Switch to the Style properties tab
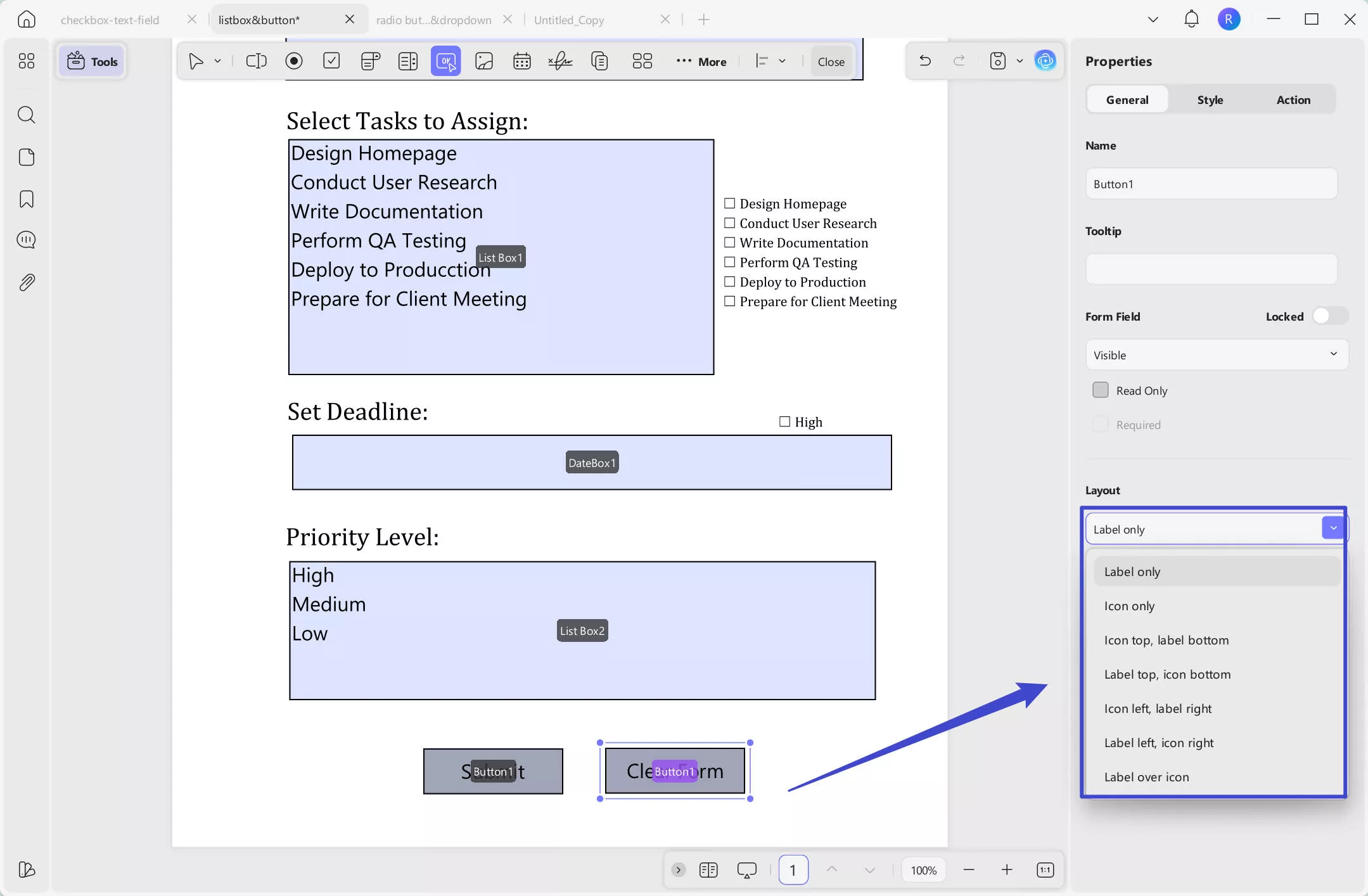The image size is (1368, 896). pos(1210,99)
